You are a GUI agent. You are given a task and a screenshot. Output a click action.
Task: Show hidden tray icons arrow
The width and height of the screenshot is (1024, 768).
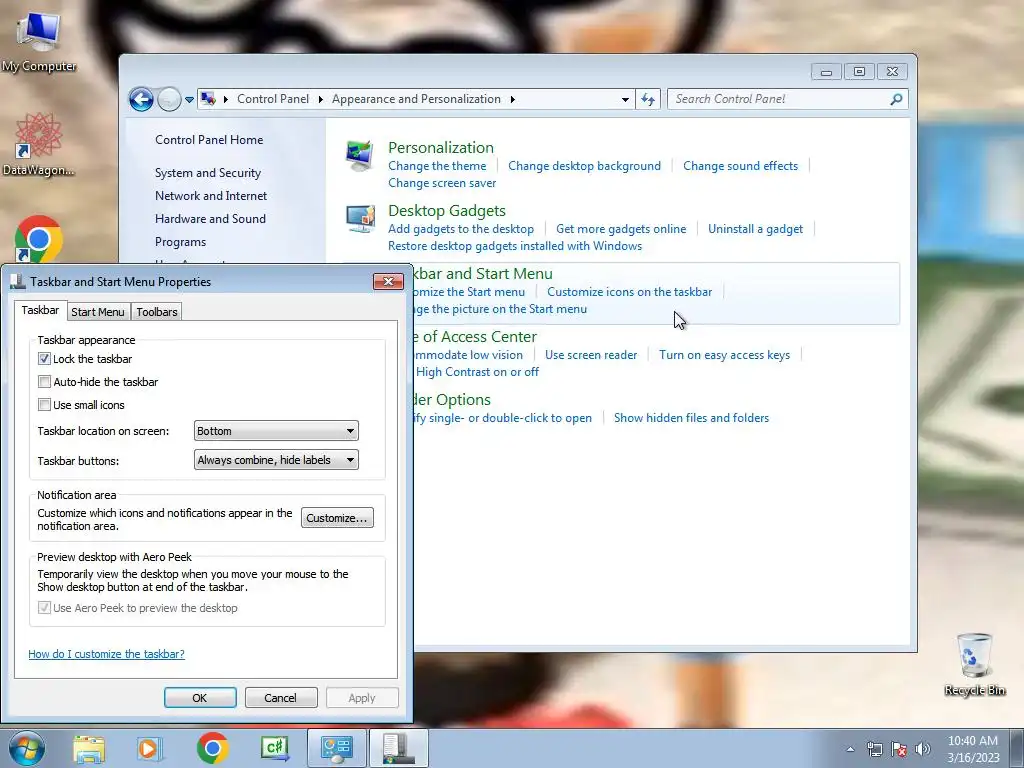click(850, 749)
